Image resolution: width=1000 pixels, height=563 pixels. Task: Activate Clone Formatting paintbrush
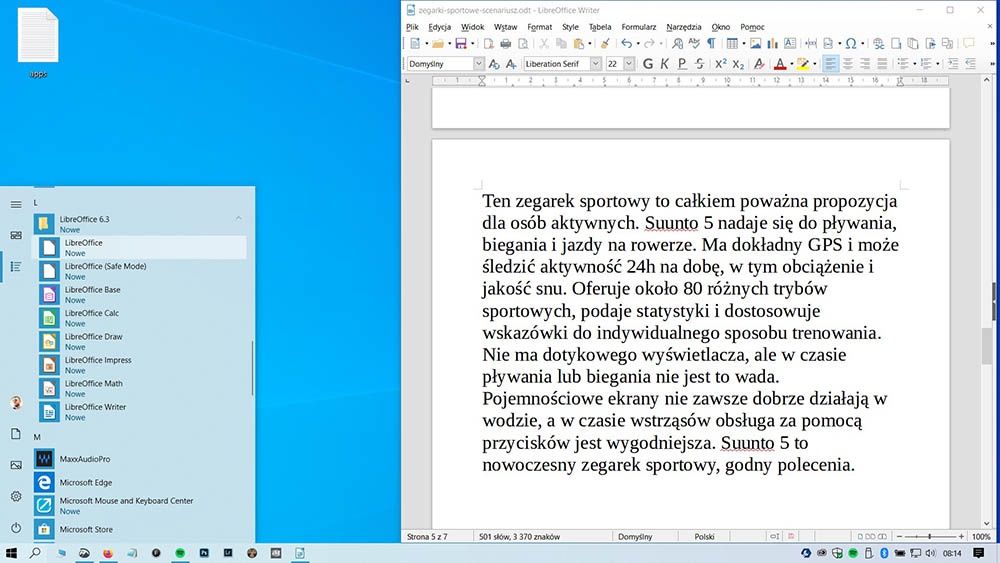[605, 43]
